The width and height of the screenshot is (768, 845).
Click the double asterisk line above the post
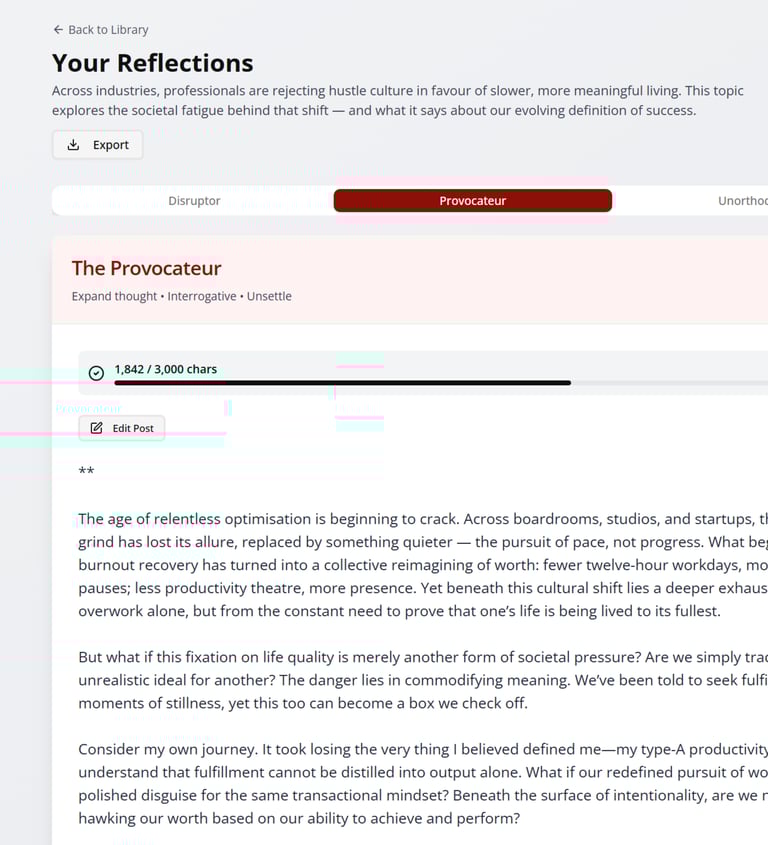[86, 472]
